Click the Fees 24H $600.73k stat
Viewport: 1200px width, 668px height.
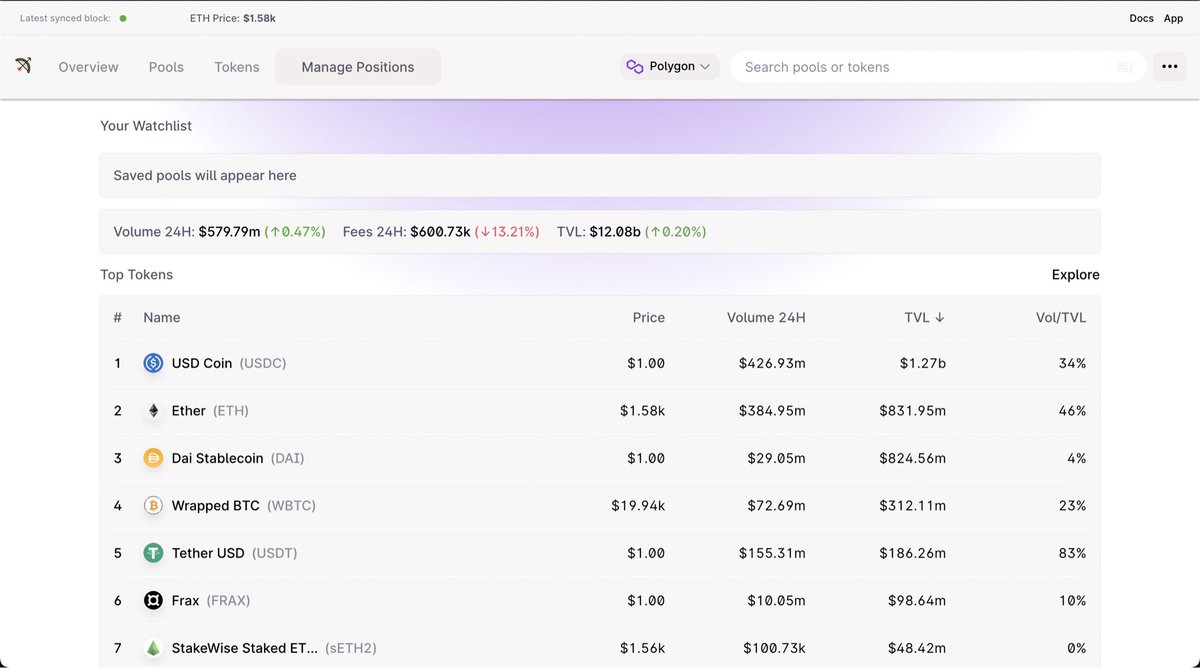(440, 232)
